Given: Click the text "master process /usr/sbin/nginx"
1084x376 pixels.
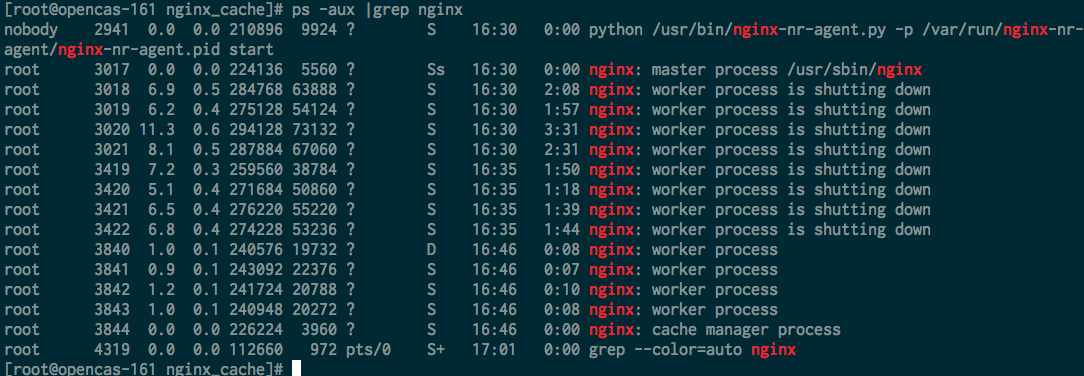Looking at the screenshot, I should (787, 70).
